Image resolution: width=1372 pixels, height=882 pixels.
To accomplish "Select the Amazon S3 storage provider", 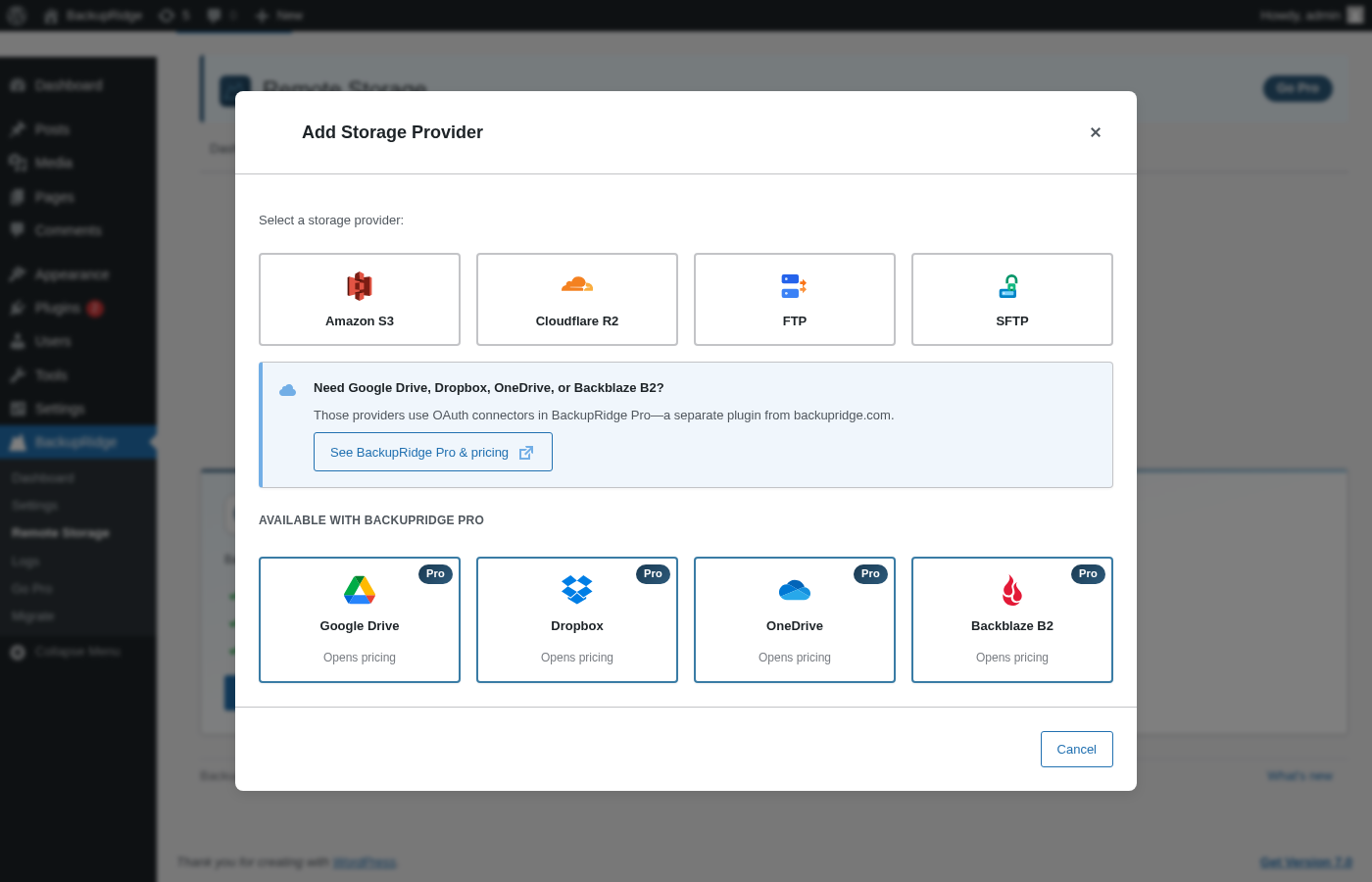I will coord(360,299).
